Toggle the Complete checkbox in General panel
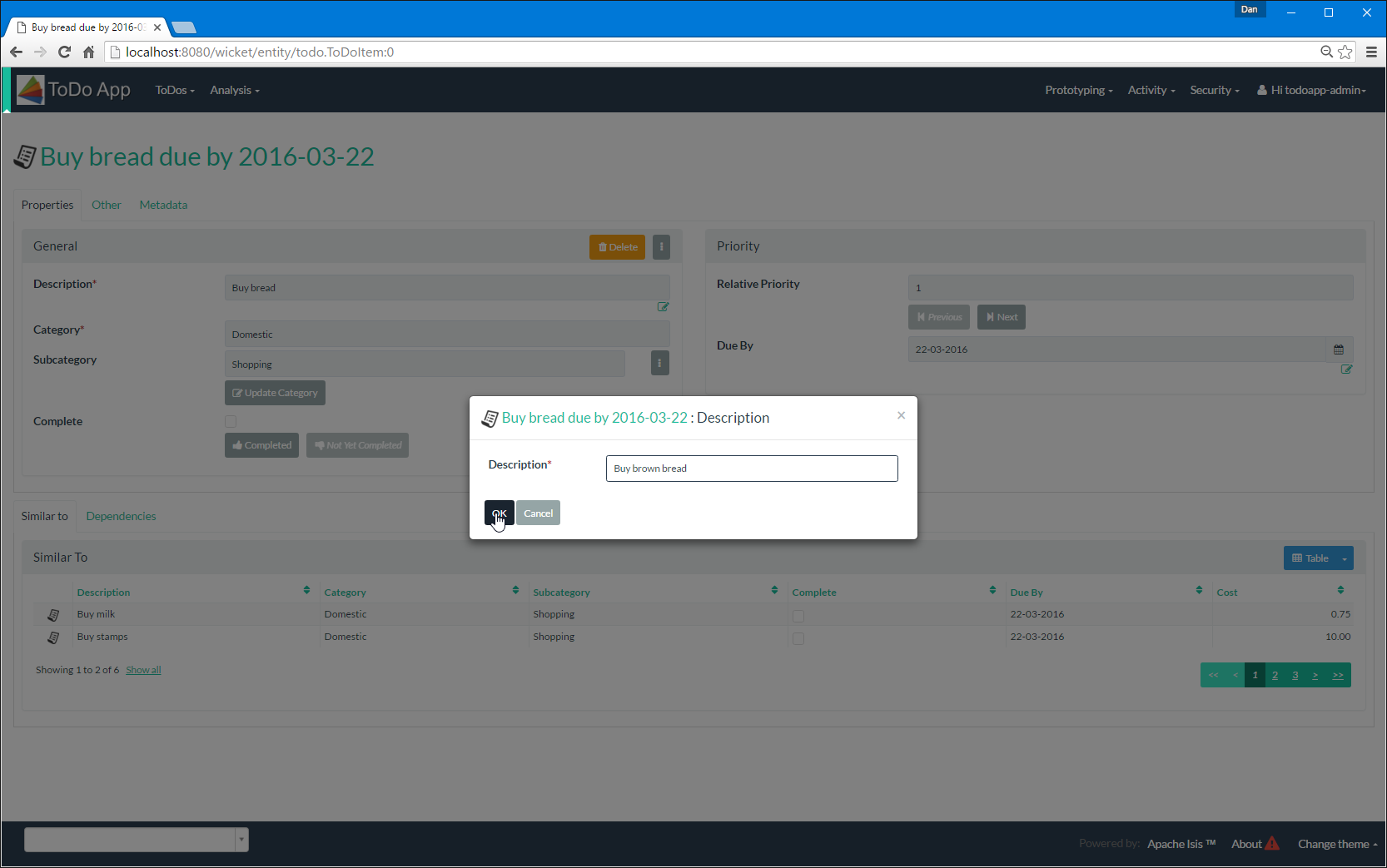 tap(231, 422)
